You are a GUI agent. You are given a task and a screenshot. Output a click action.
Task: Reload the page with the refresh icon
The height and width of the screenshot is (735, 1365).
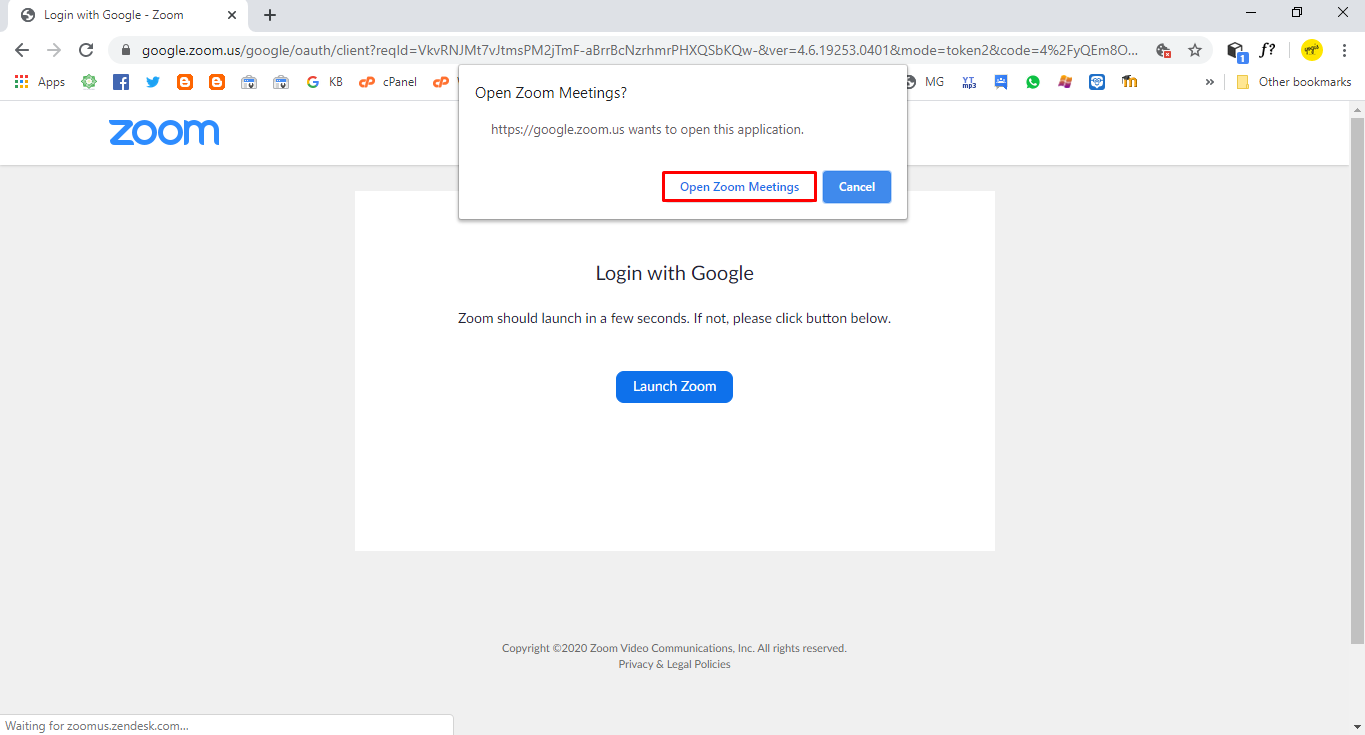(86, 50)
